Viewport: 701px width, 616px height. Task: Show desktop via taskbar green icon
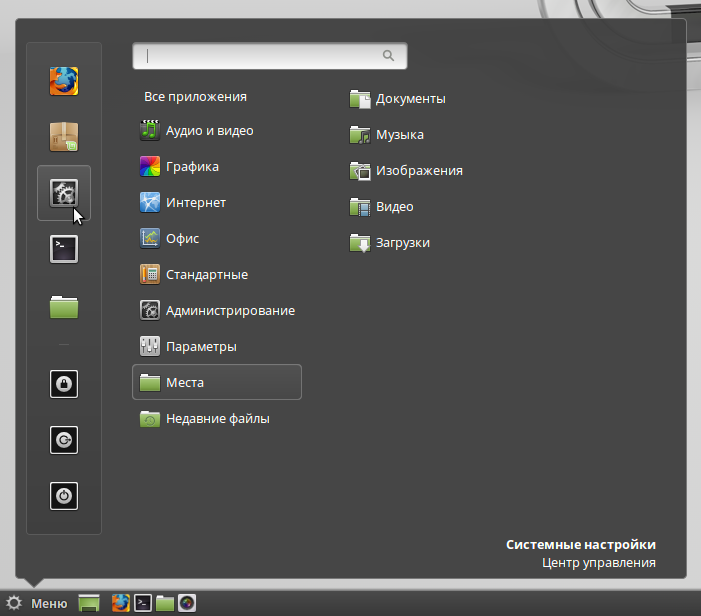tap(89, 603)
